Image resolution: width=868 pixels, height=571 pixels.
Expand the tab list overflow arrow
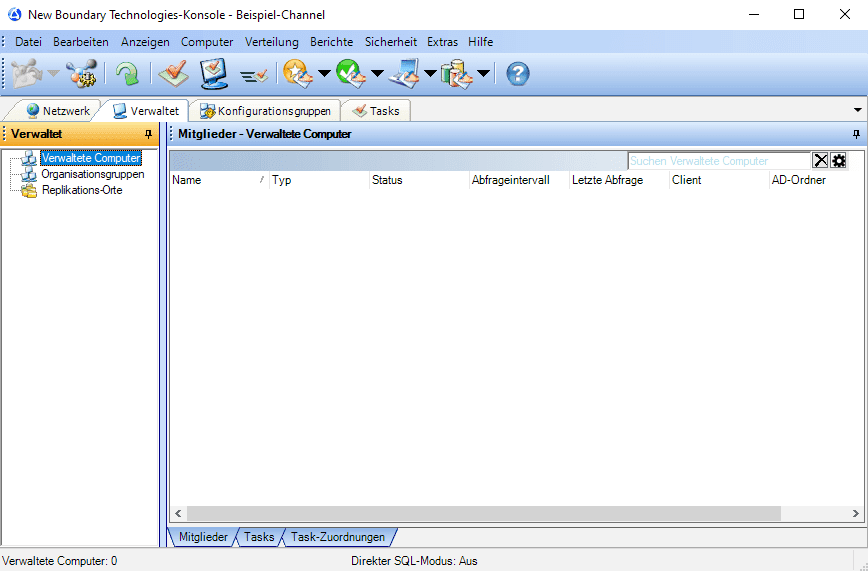pyautogui.click(x=858, y=110)
